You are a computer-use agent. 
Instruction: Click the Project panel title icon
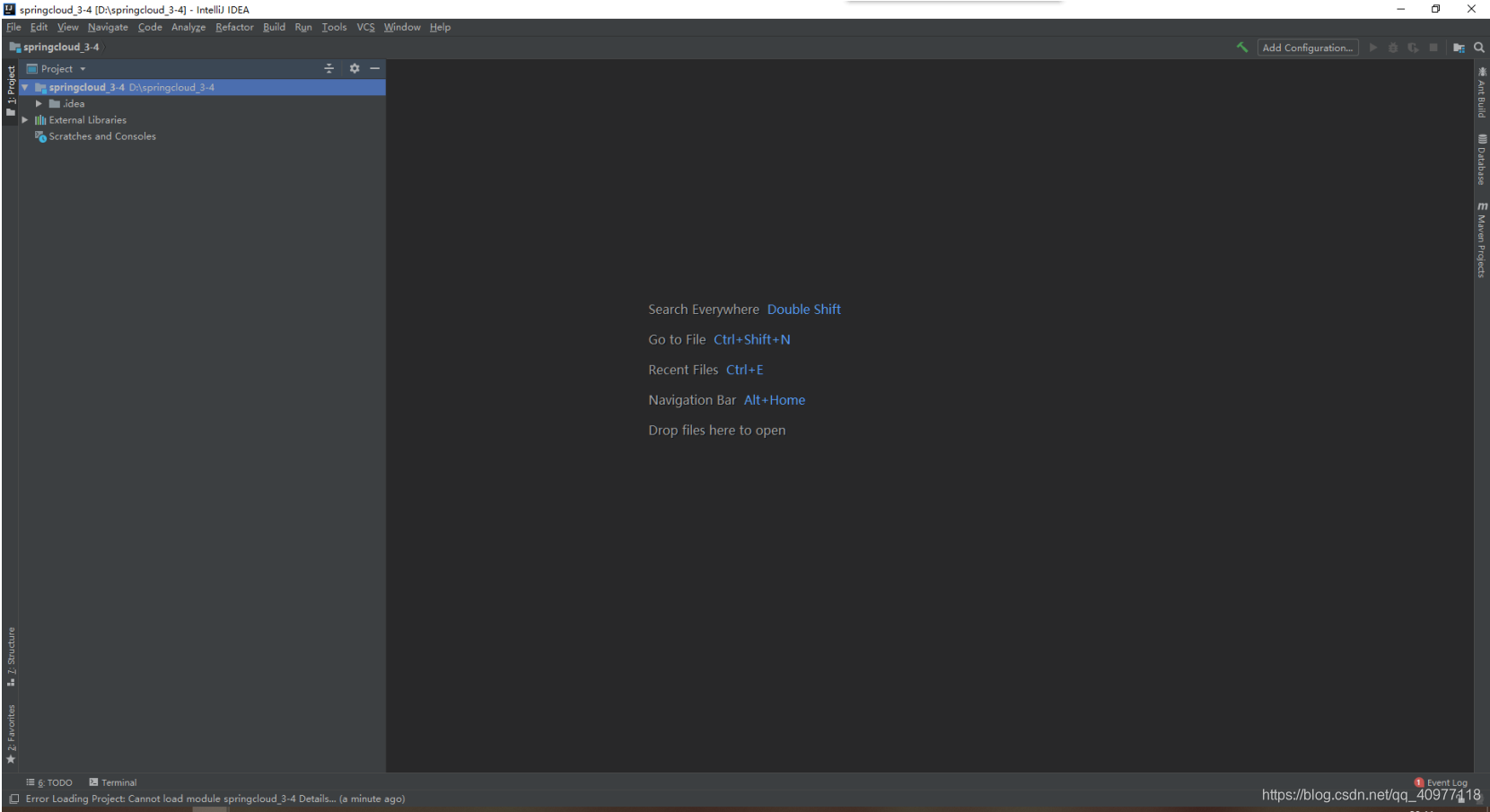tap(31, 68)
